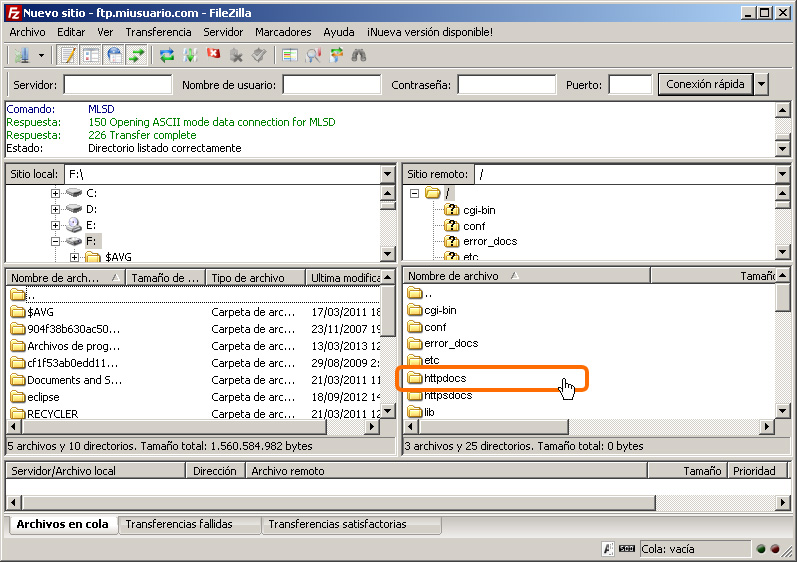Click the Conexión rápida button
Screen dimensions: 797x562
coord(705,84)
